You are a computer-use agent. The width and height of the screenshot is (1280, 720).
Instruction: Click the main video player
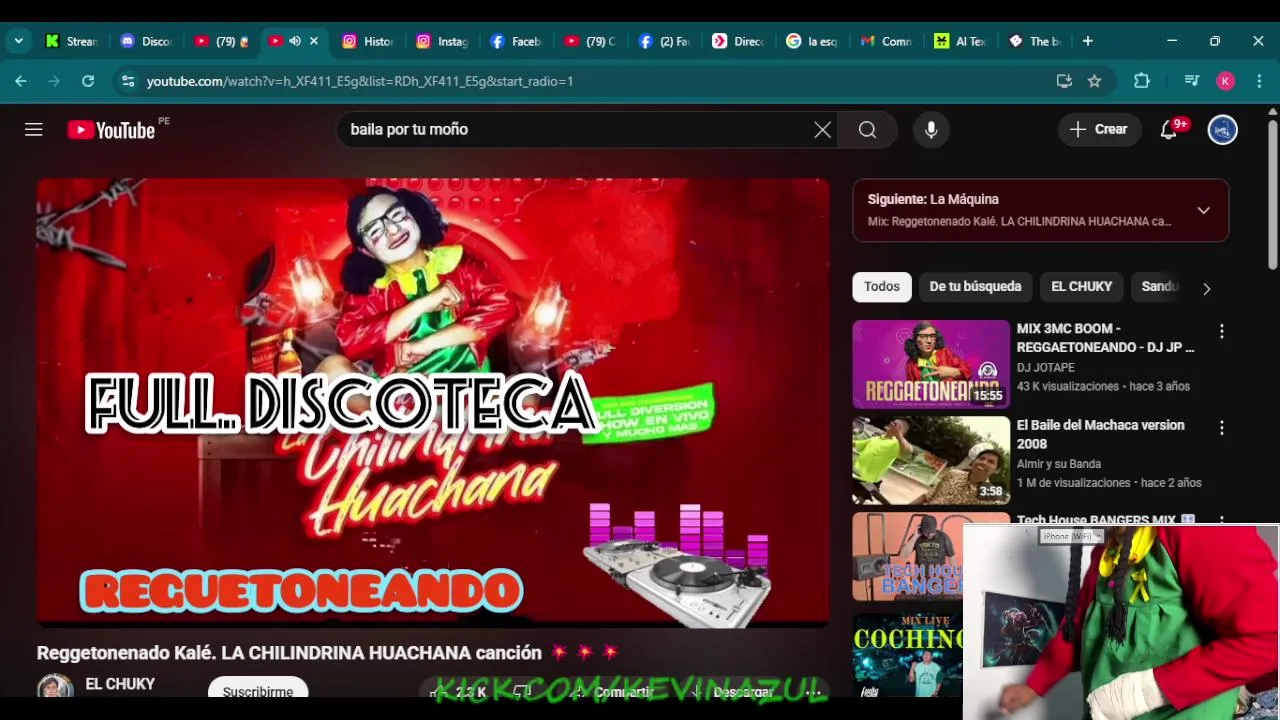(x=433, y=403)
